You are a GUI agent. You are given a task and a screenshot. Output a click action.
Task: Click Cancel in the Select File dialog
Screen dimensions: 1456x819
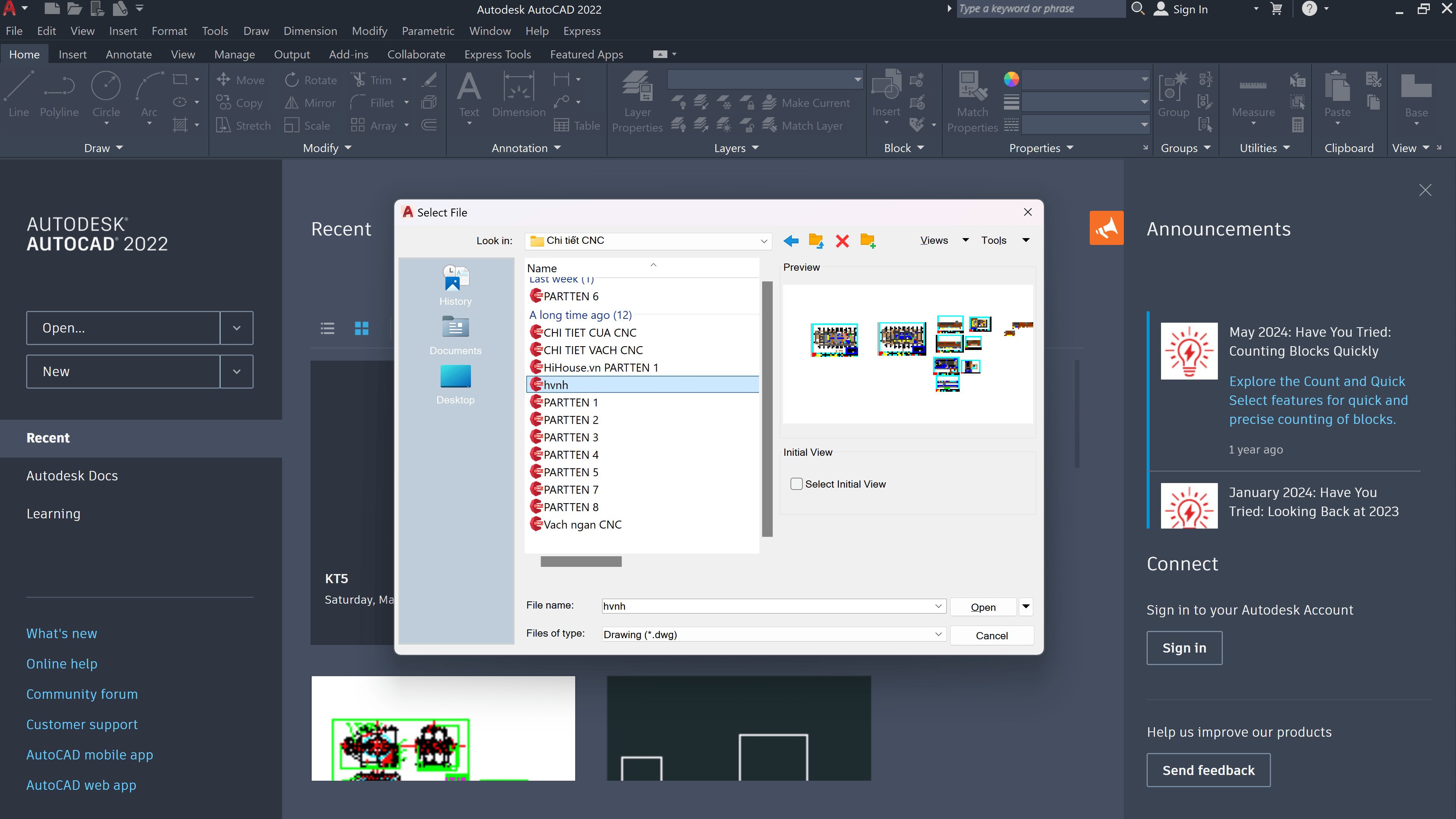pyautogui.click(x=992, y=635)
